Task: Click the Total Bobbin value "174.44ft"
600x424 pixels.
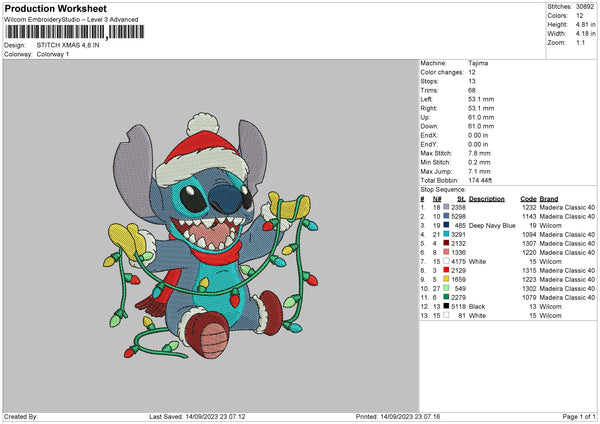Action: pos(480,180)
